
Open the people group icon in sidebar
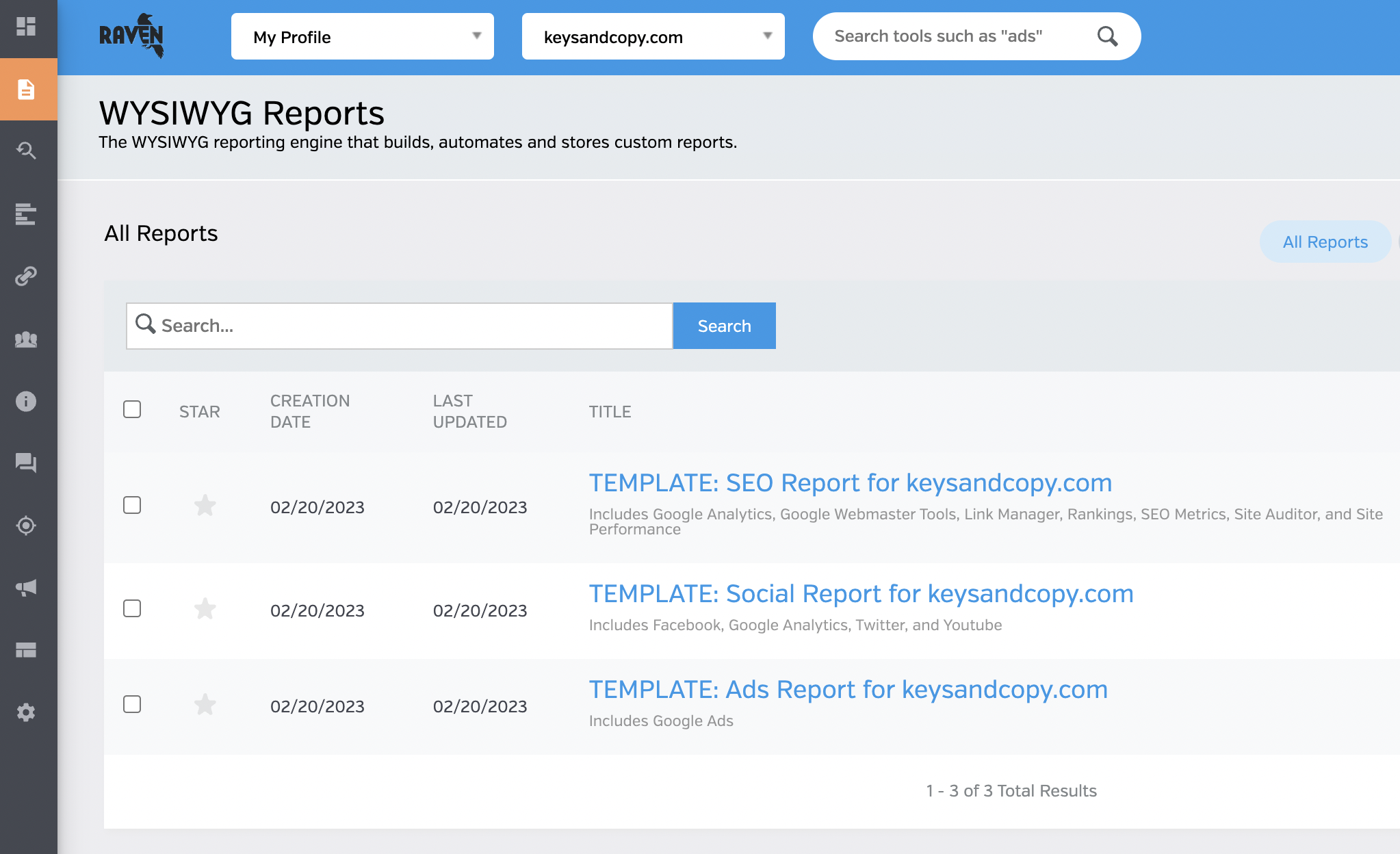coord(26,339)
